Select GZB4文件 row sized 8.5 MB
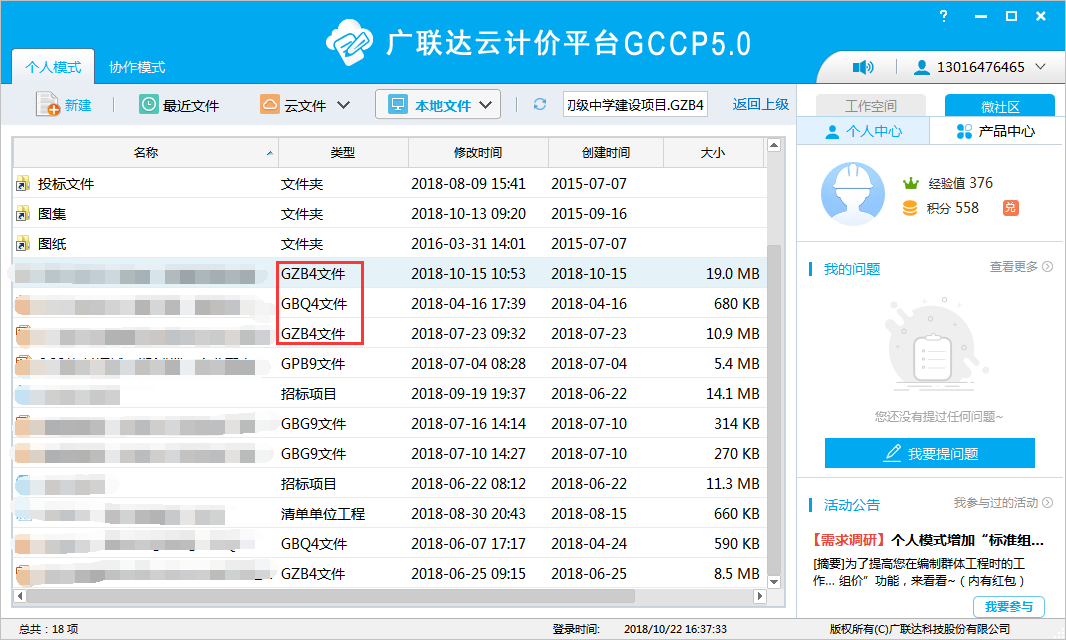The width and height of the screenshot is (1066, 640). (x=389, y=573)
